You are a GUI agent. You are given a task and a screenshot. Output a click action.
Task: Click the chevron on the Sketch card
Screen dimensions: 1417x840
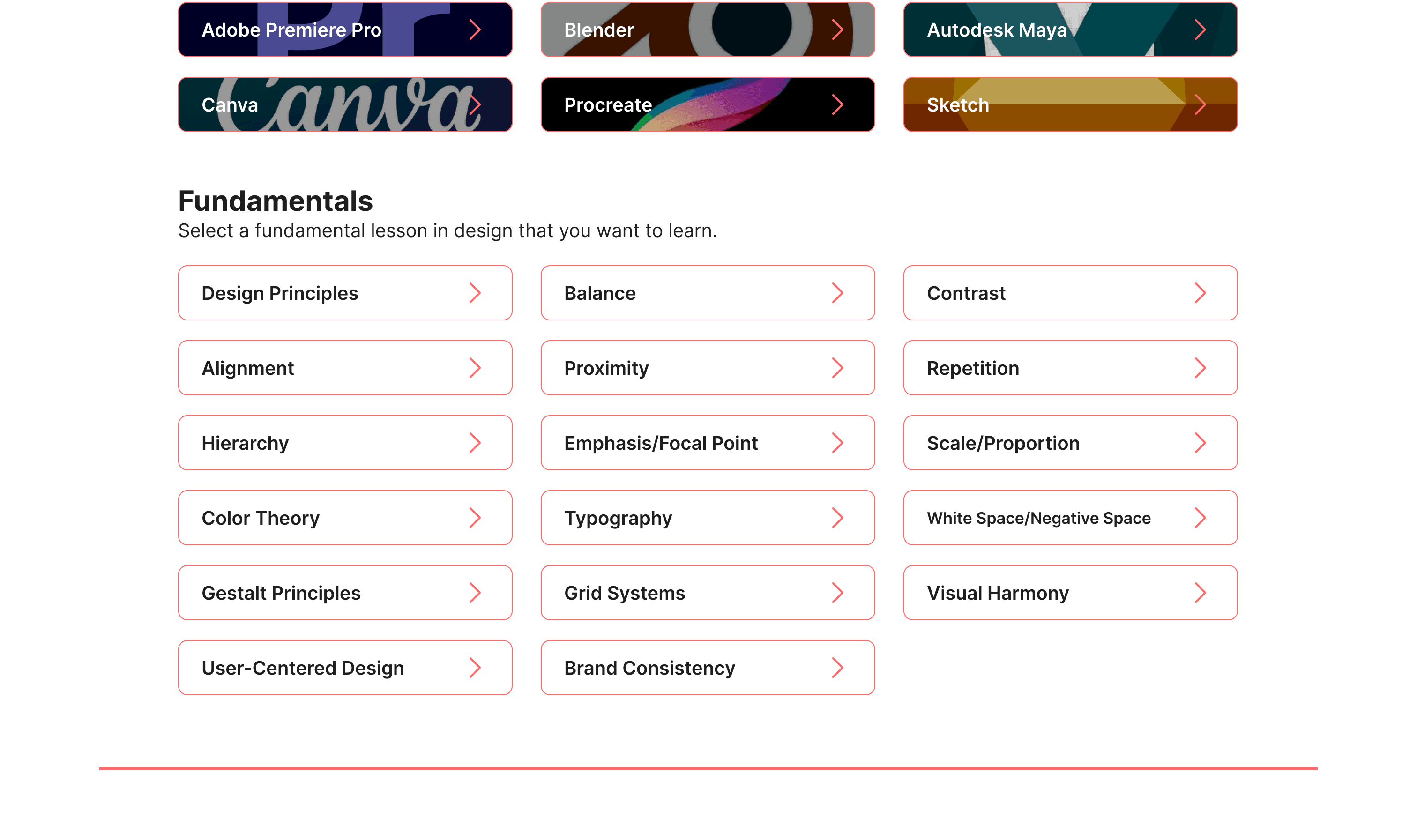tap(1200, 105)
